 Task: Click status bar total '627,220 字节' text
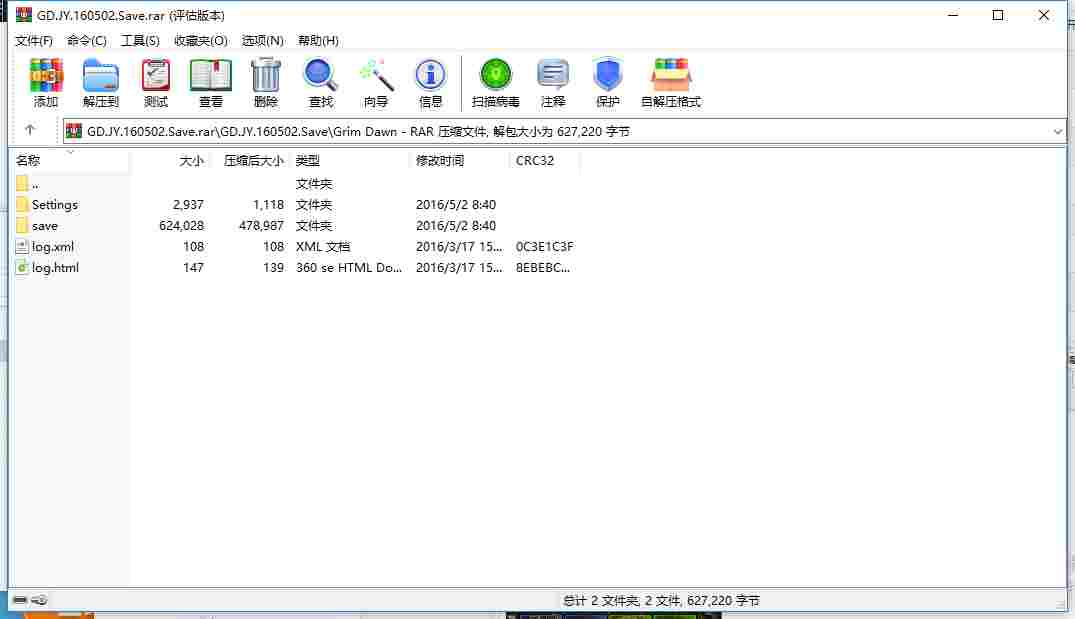click(723, 600)
